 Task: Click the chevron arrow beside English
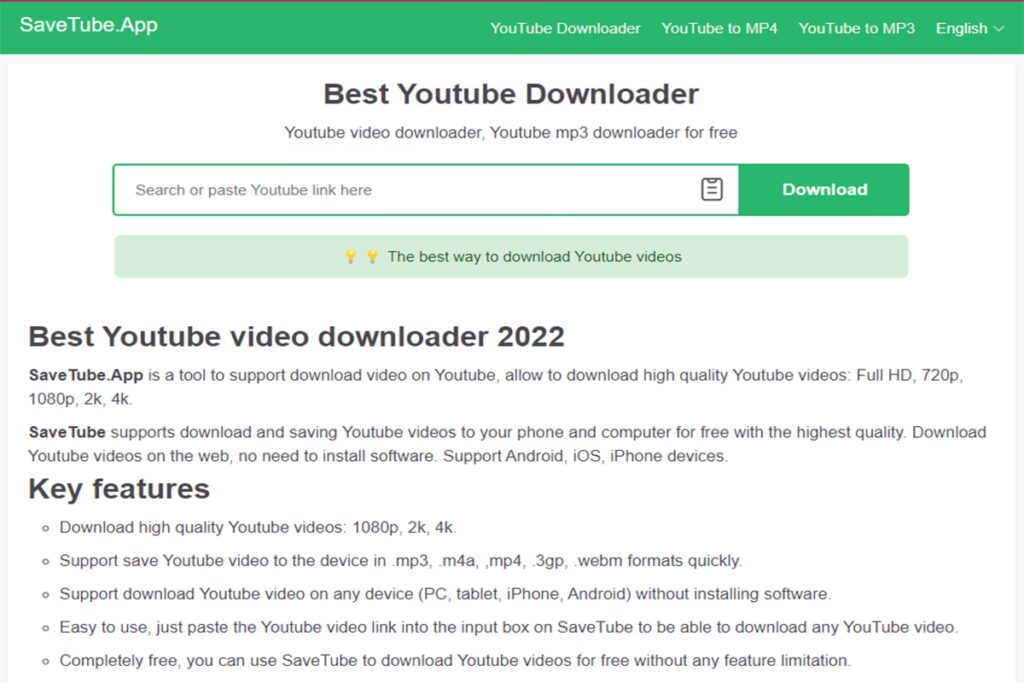pos(998,29)
